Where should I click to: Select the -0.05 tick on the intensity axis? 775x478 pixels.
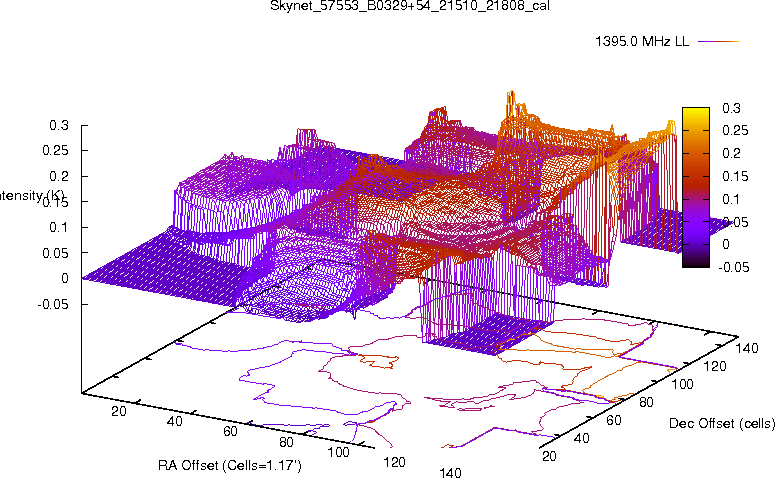pos(53,304)
